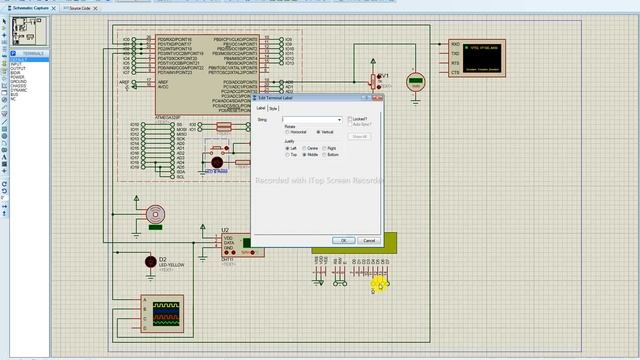
Task: Click the oscilloscope instrument on schematic
Action: pyautogui.click(x=162, y=313)
